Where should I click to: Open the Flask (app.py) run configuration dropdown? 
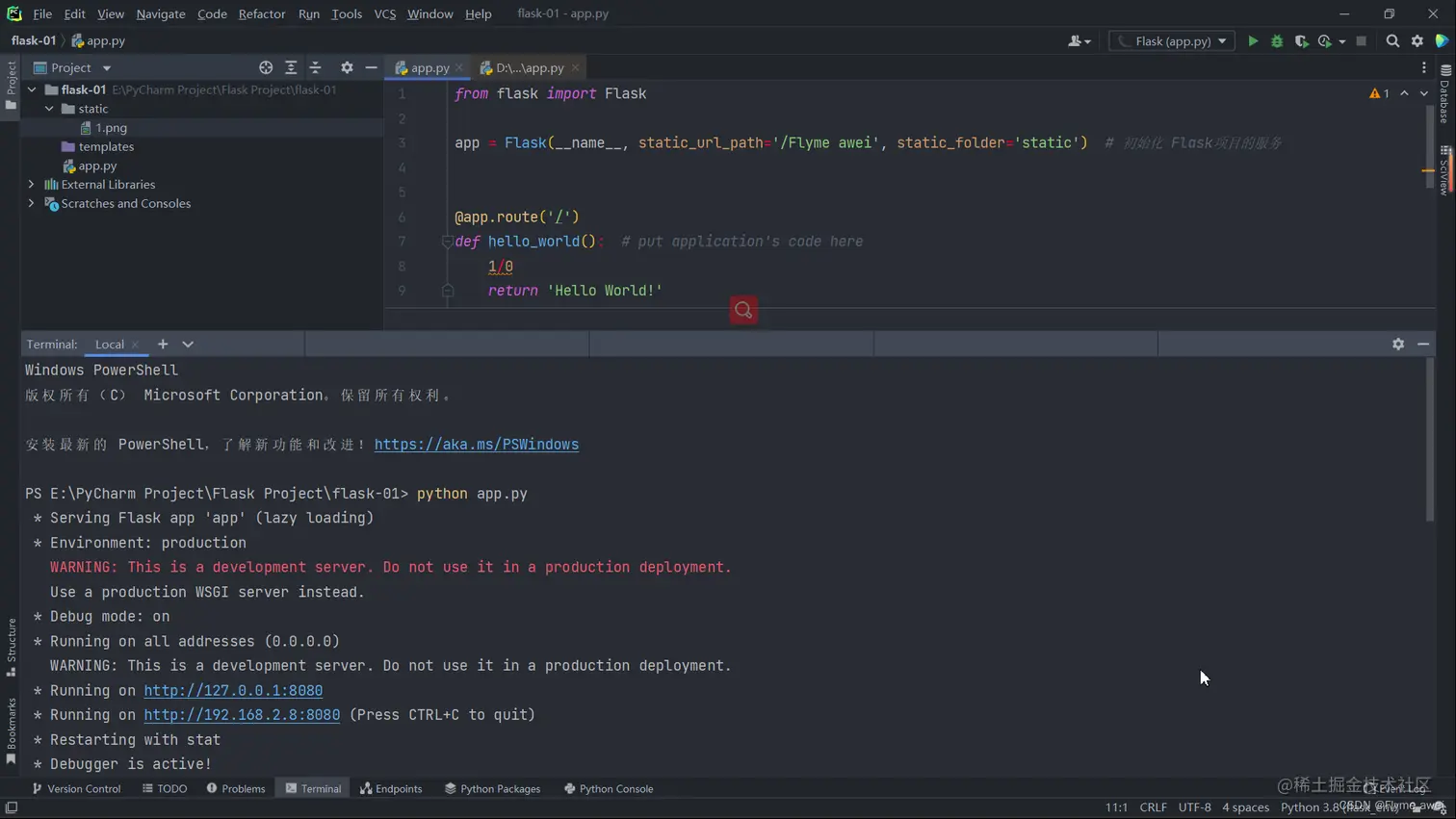[1172, 41]
